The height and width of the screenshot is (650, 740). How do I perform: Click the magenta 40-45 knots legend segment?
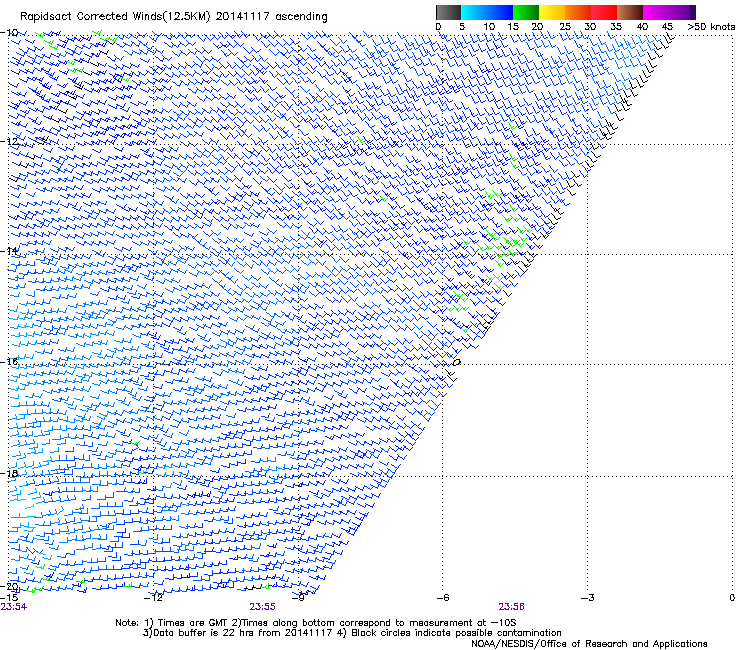[656, 12]
